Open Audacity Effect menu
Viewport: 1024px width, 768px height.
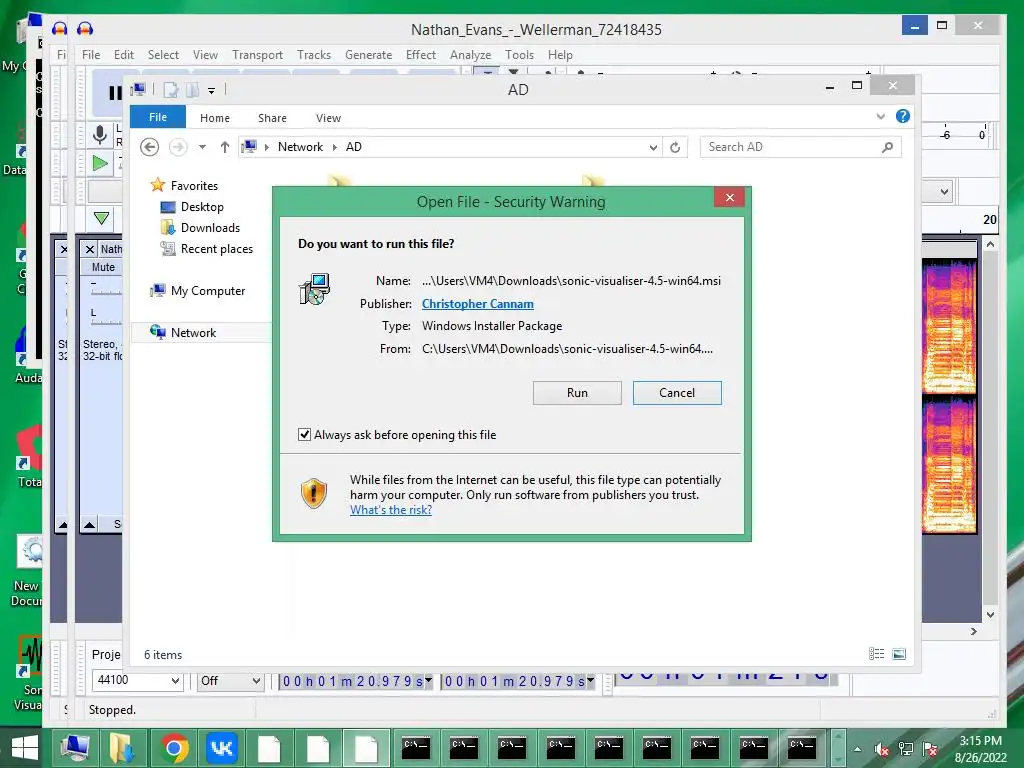point(421,55)
